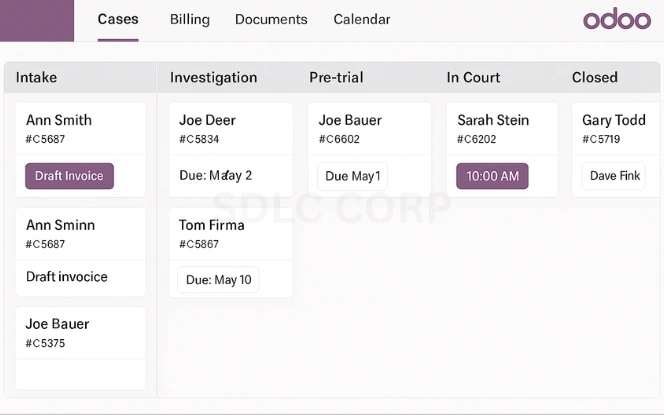Image resolution: width=664 pixels, height=415 pixels.
Task: Click the Dave Fink tag
Action: (x=614, y=176)
